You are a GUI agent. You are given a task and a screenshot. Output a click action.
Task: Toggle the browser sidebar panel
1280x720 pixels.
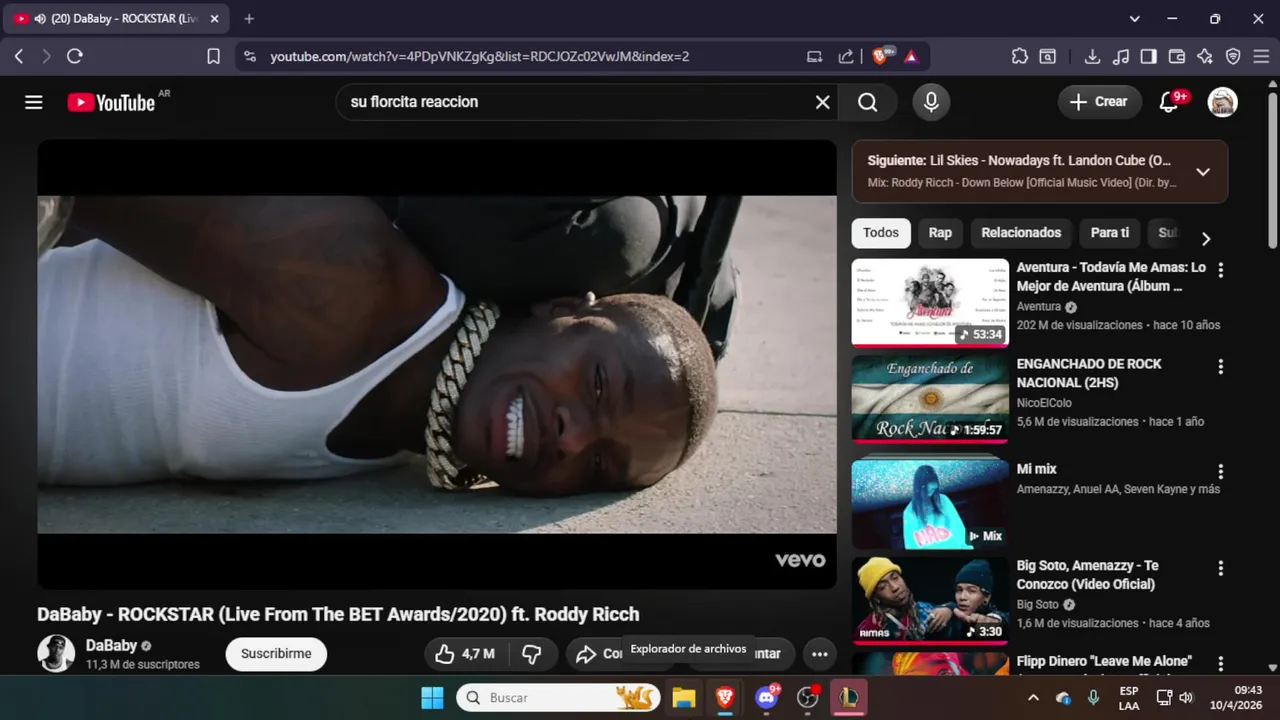click(x=1149, y=57)
